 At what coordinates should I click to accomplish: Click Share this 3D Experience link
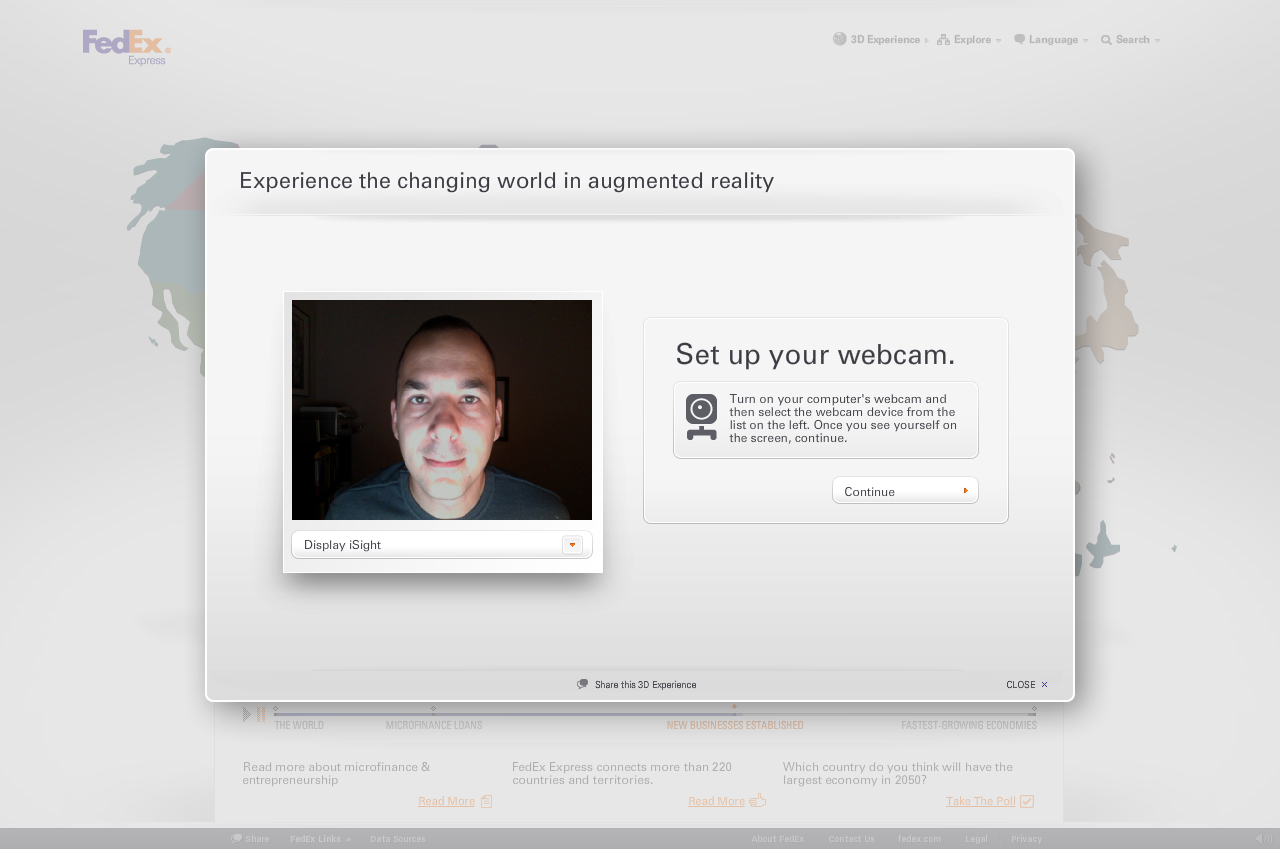click(645, 685)
